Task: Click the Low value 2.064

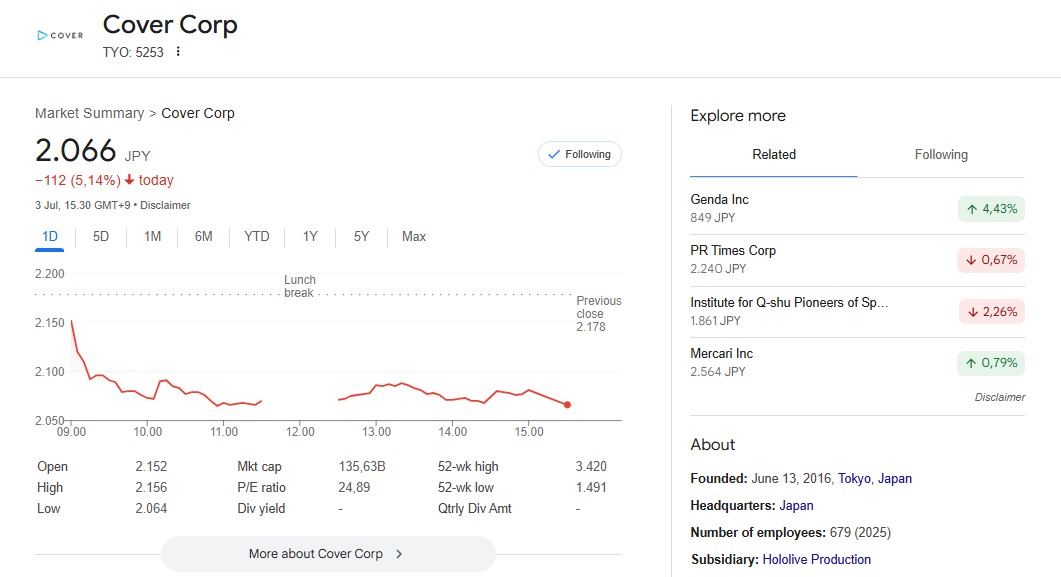Action: tap(151, 508)
